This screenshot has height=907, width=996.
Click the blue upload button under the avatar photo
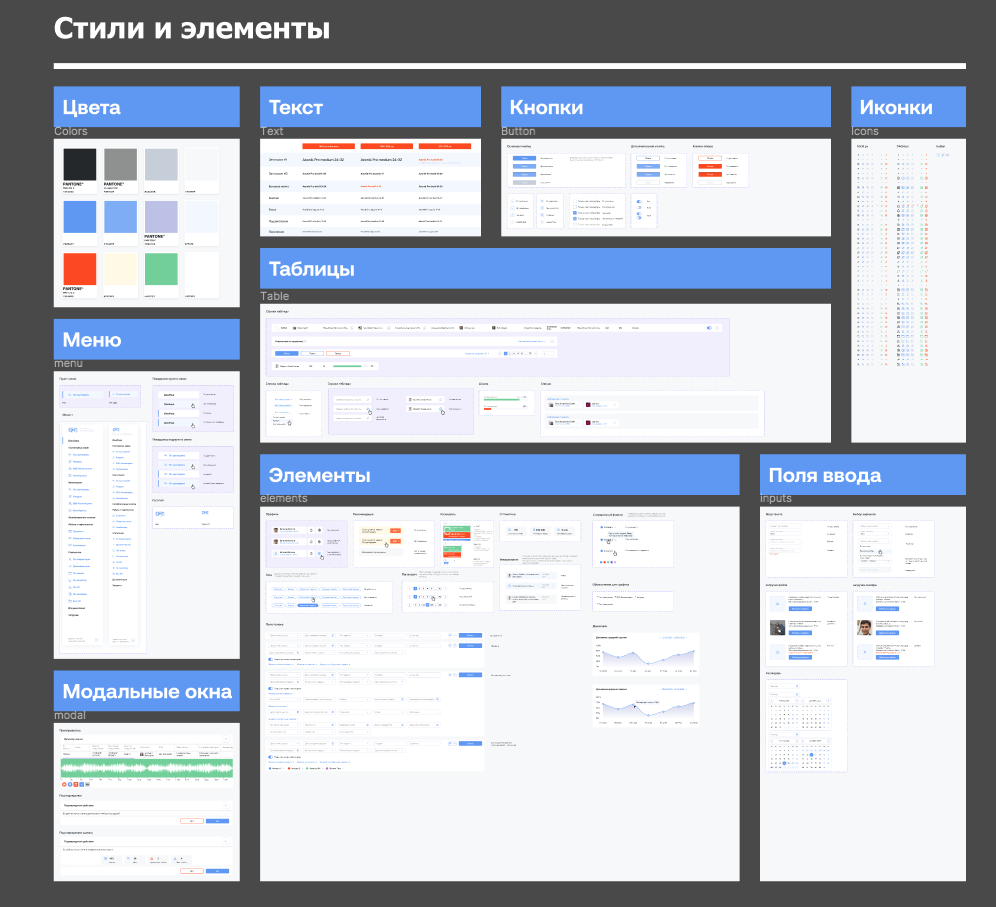click(887, 633)
